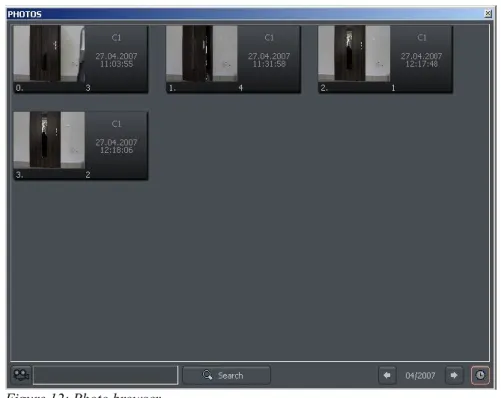This screenshot has width=501, height=398.
Task: Click the clock time filter icon
Action: [480, 375]
